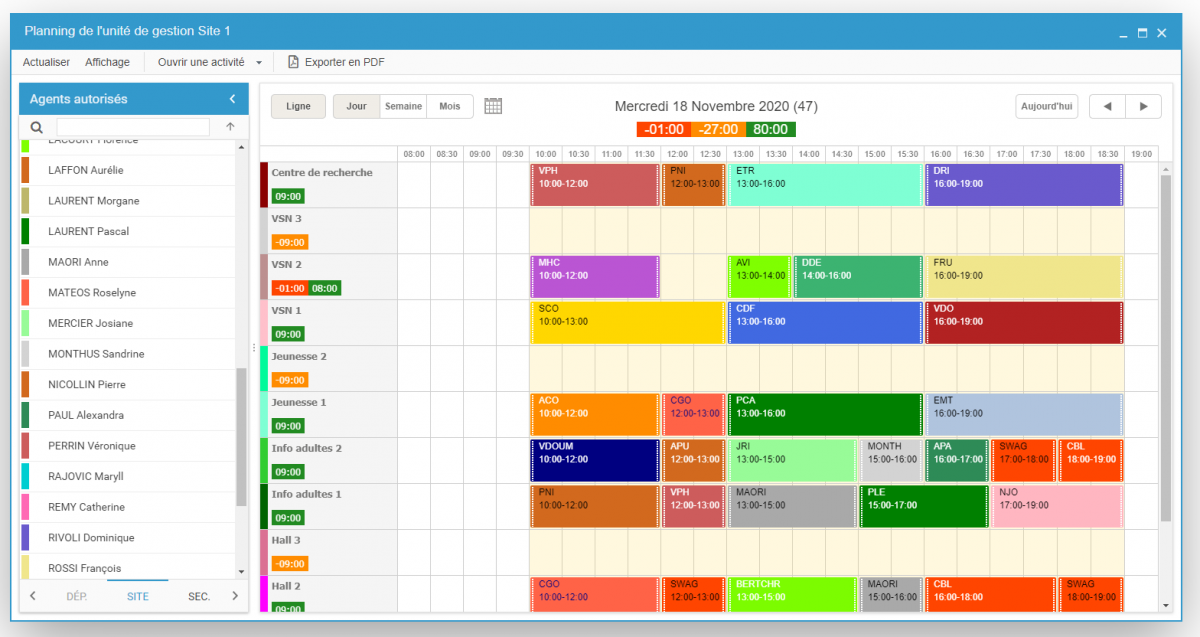Screen dimensions: 1200x637
Task: Click the color swatch of RAJOVIC Maryll
Action: (25, 476)
